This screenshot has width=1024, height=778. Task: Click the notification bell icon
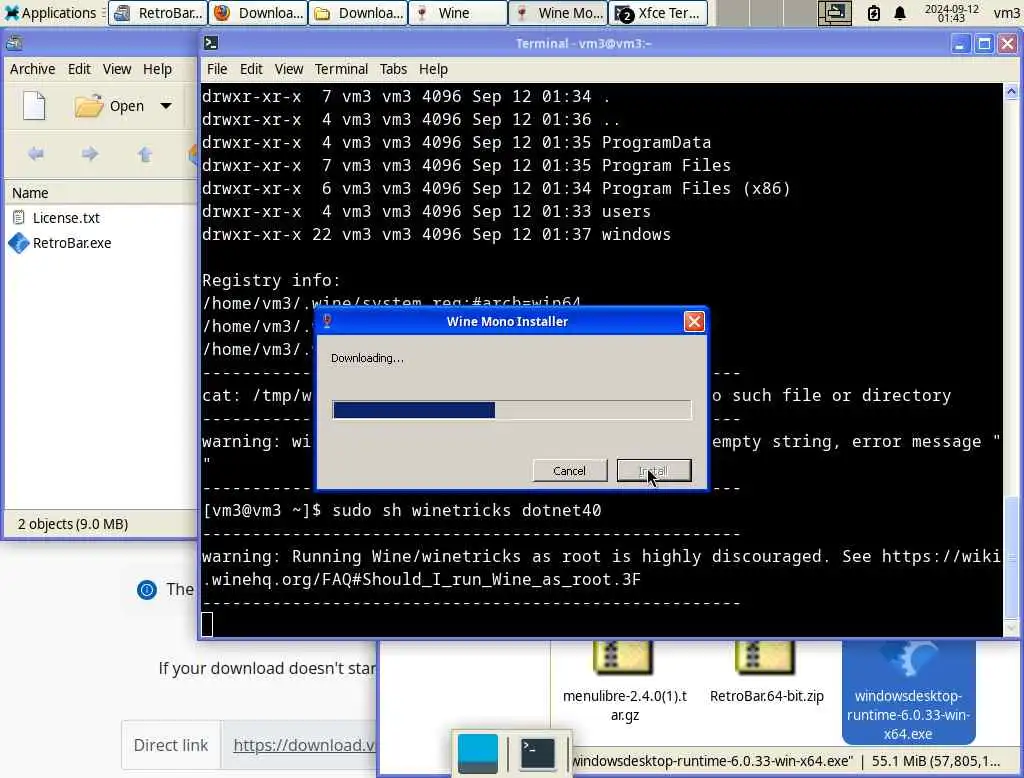coord(900,13)
